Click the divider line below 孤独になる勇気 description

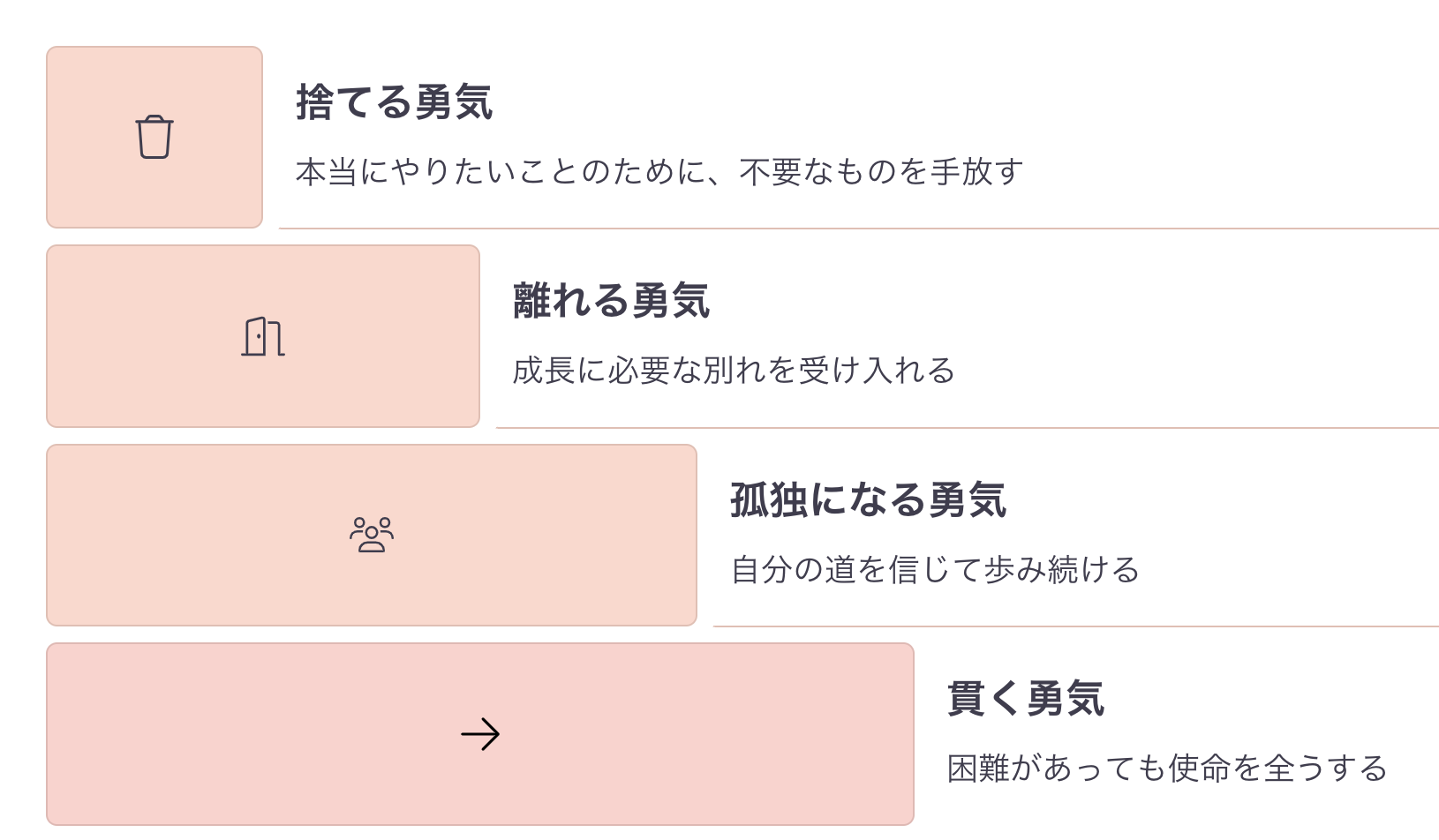click(1076, 626)
